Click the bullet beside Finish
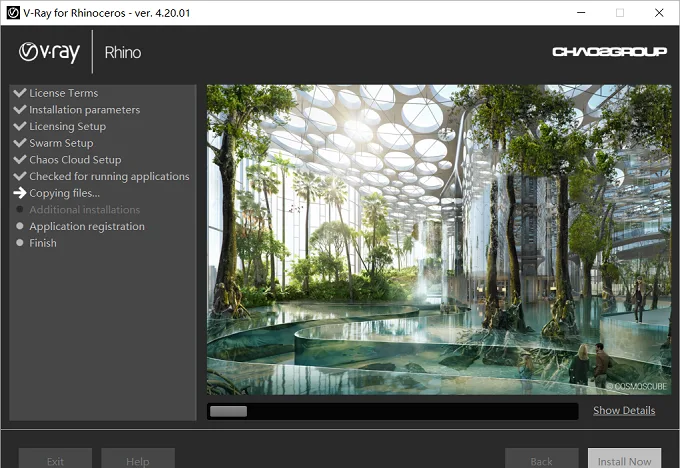 [20, 243]
